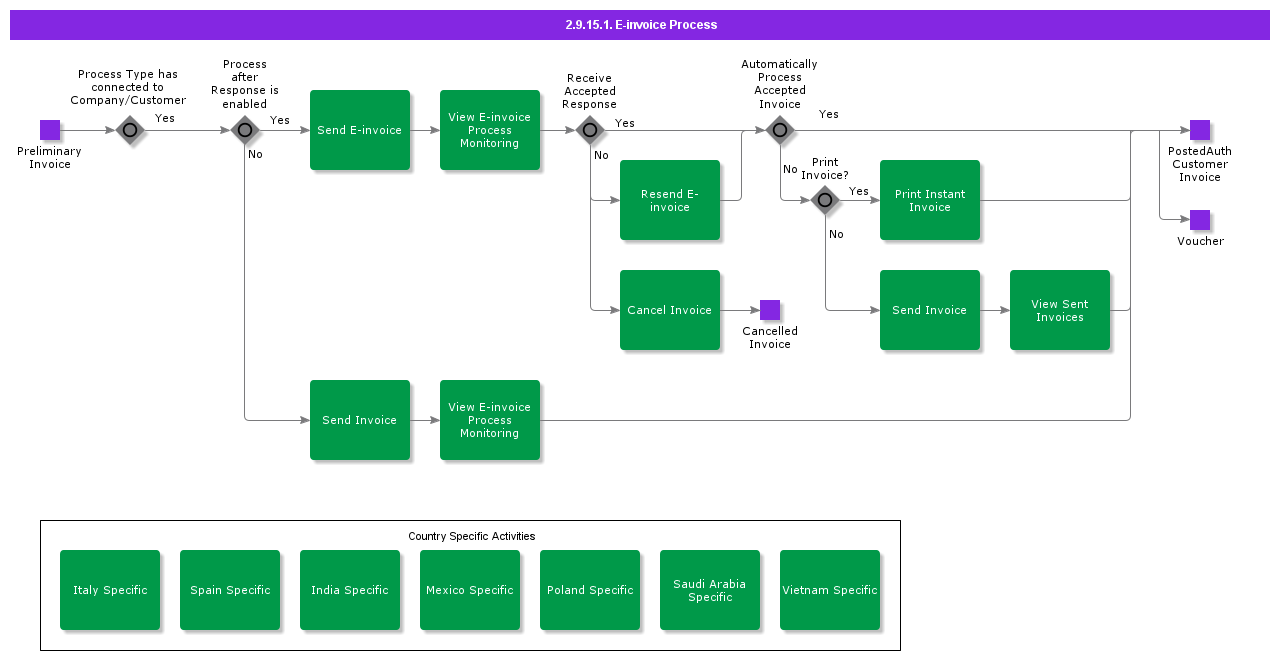Click the '2.9.15.1. E-invoice Process' title bar

[640, 25]
